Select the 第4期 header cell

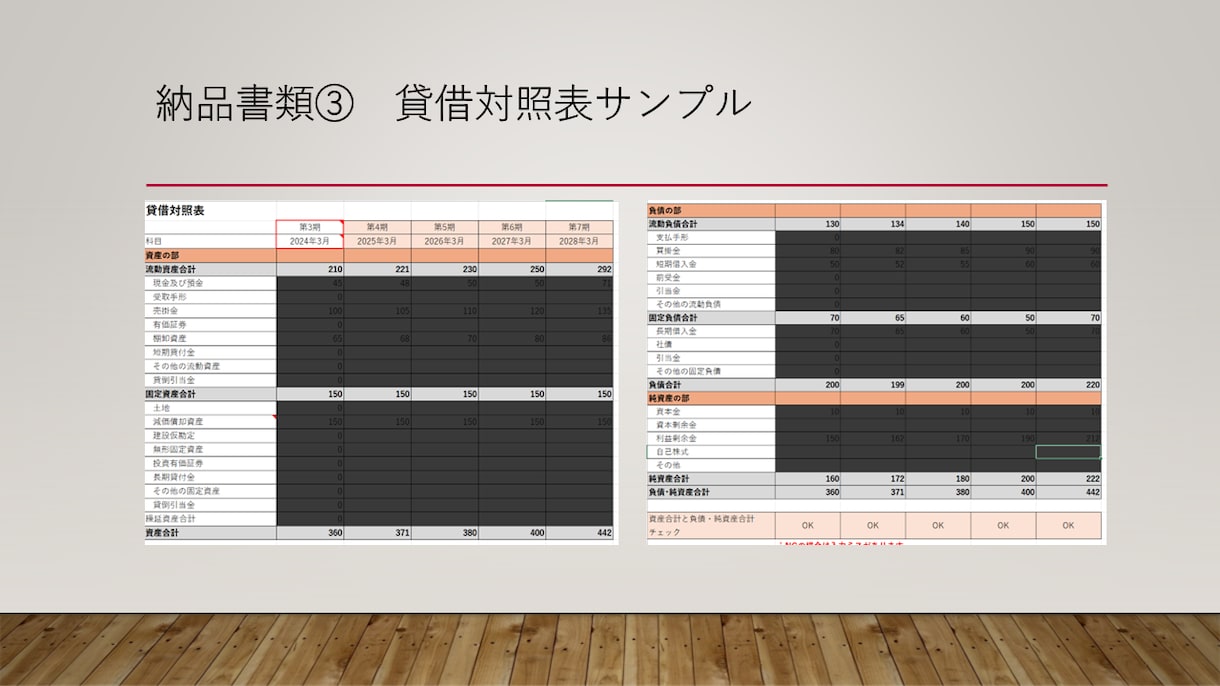[x=377, y=227]
